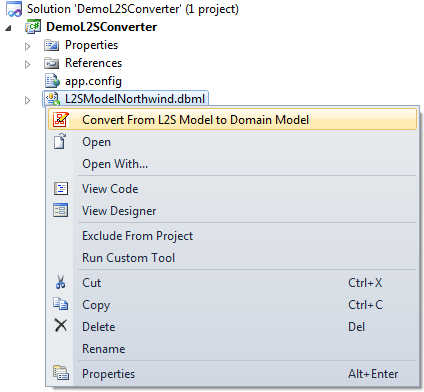The height and width of the screenshot is (392, 424).
Task: Click the Copy pages icon
Action: click(61, 304)
